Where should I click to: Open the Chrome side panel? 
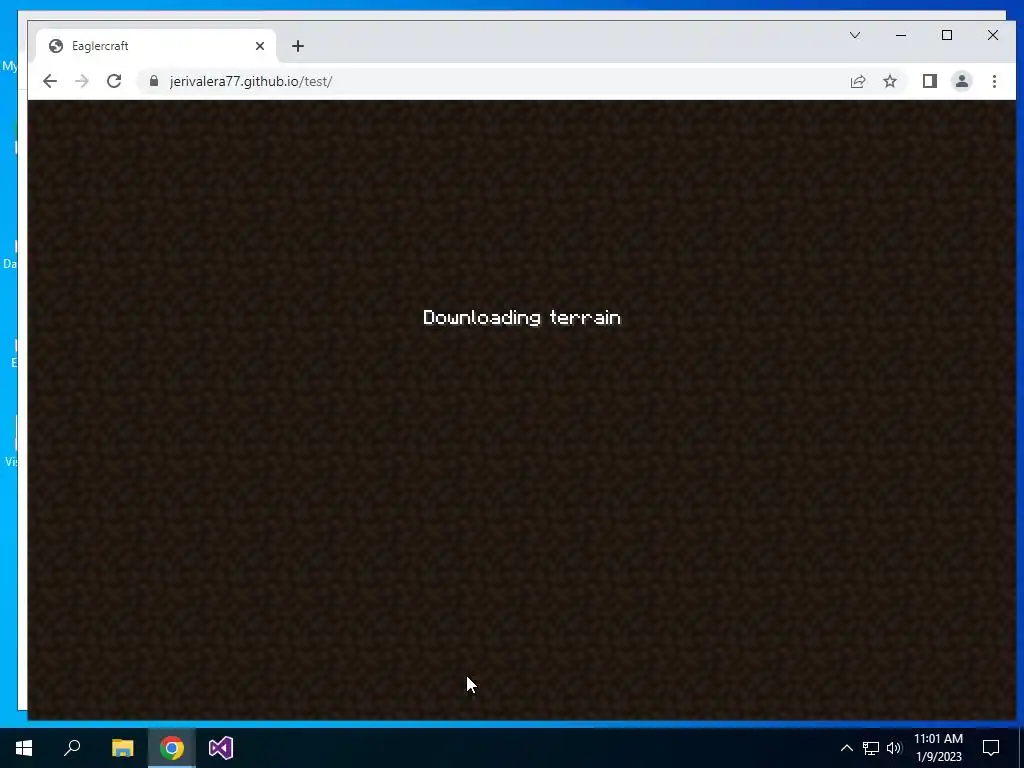tap(929, 81)
